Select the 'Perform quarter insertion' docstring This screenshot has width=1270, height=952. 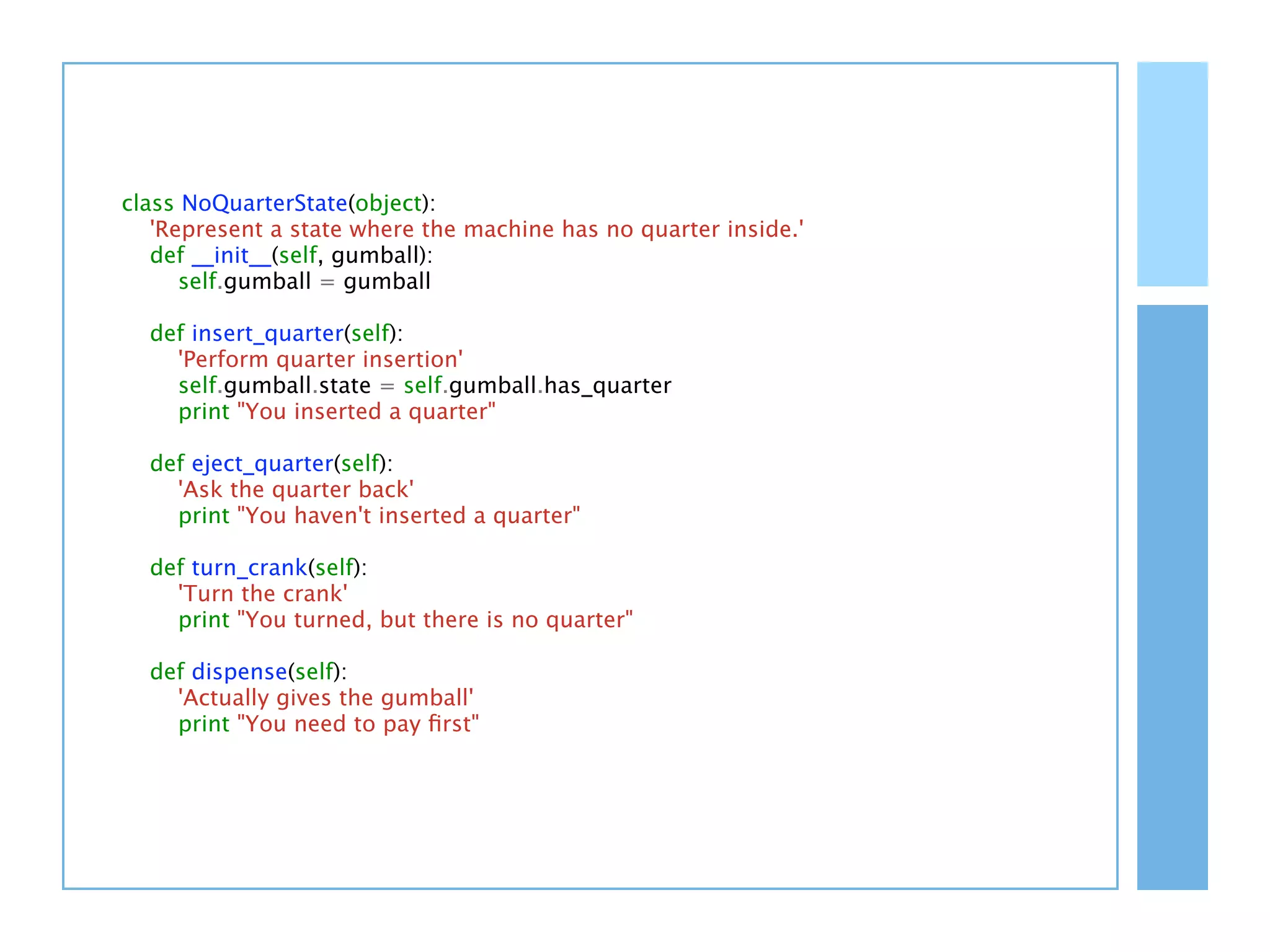coord(321,359)
